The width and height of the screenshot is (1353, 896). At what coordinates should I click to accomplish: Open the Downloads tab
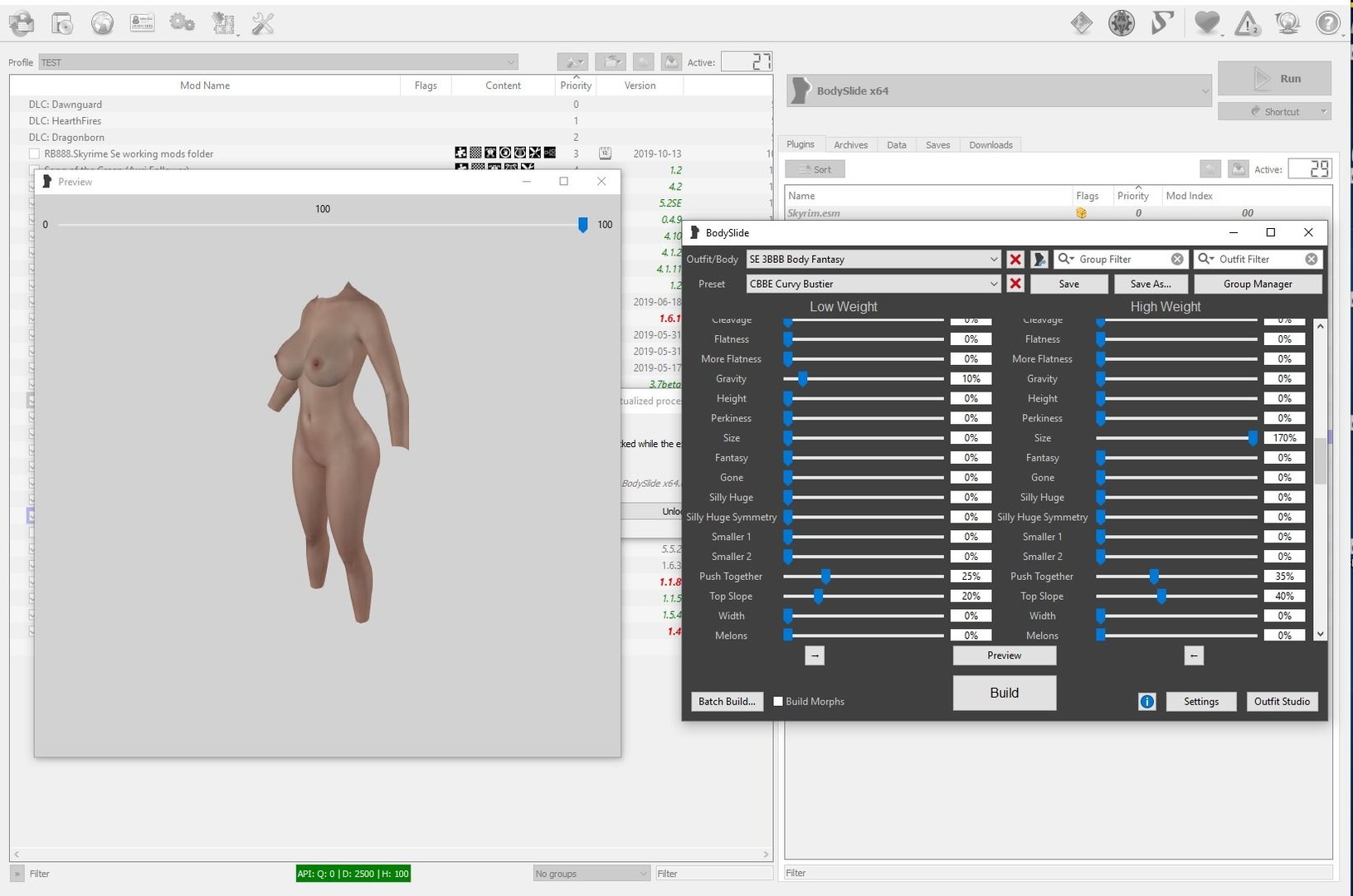[x=990, y=145]
